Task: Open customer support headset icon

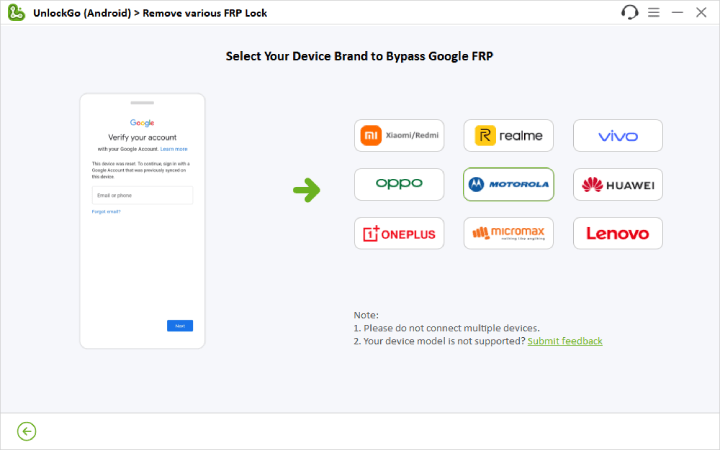Action: [x=629, y=13]
